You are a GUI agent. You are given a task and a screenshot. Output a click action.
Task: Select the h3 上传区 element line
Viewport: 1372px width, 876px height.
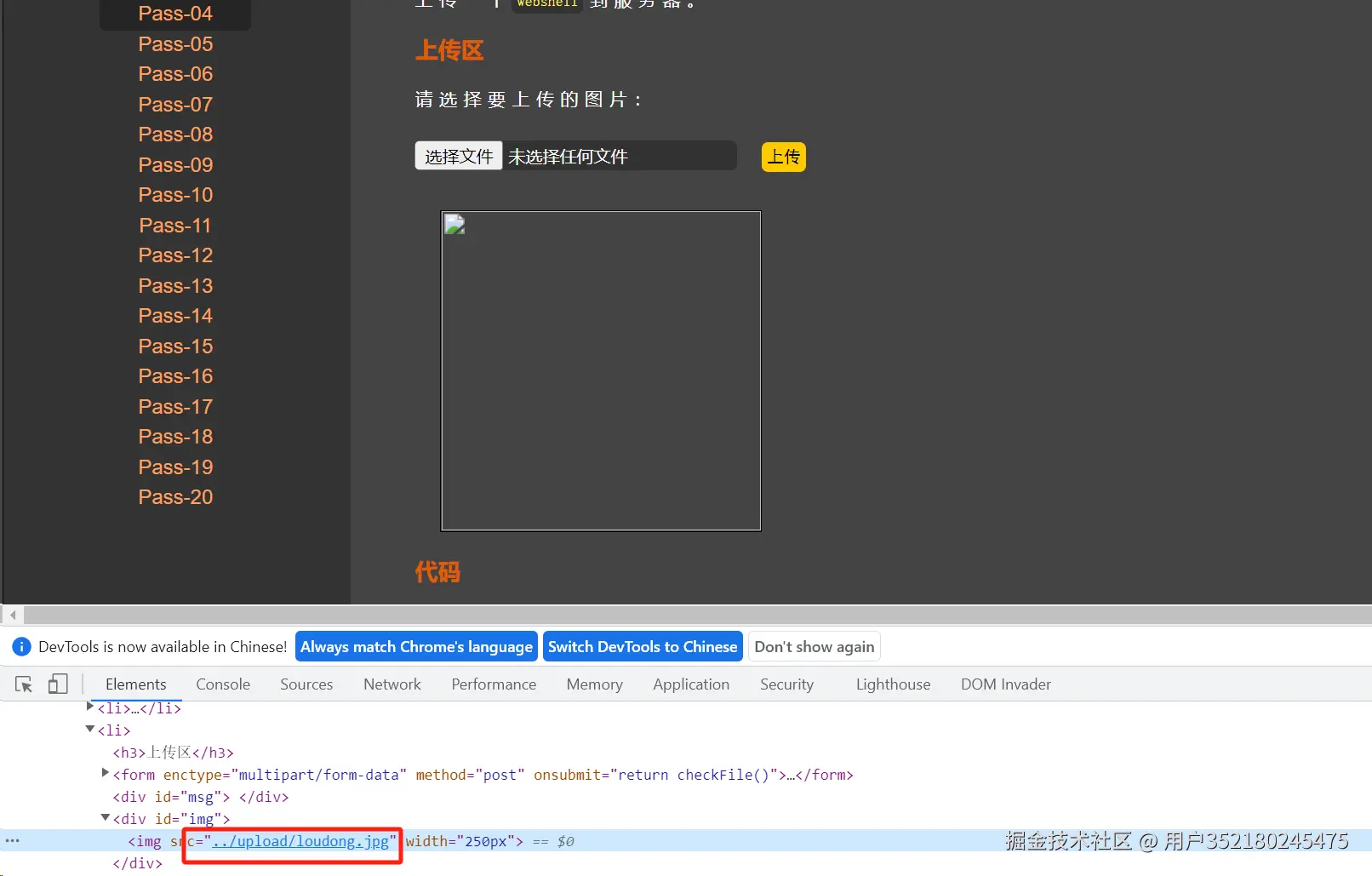(174, 753)
